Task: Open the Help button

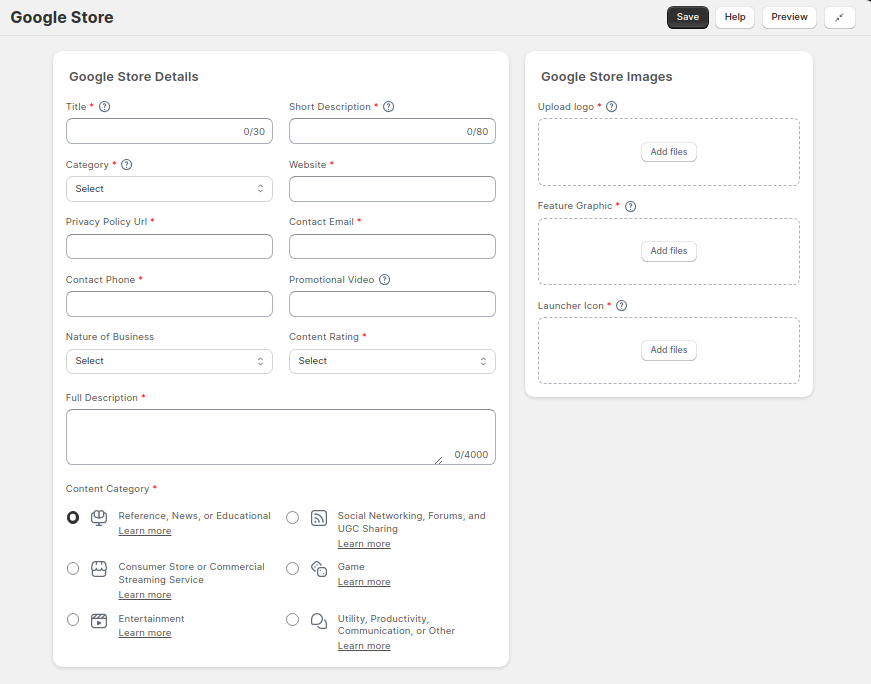Action: pos(735,17)
